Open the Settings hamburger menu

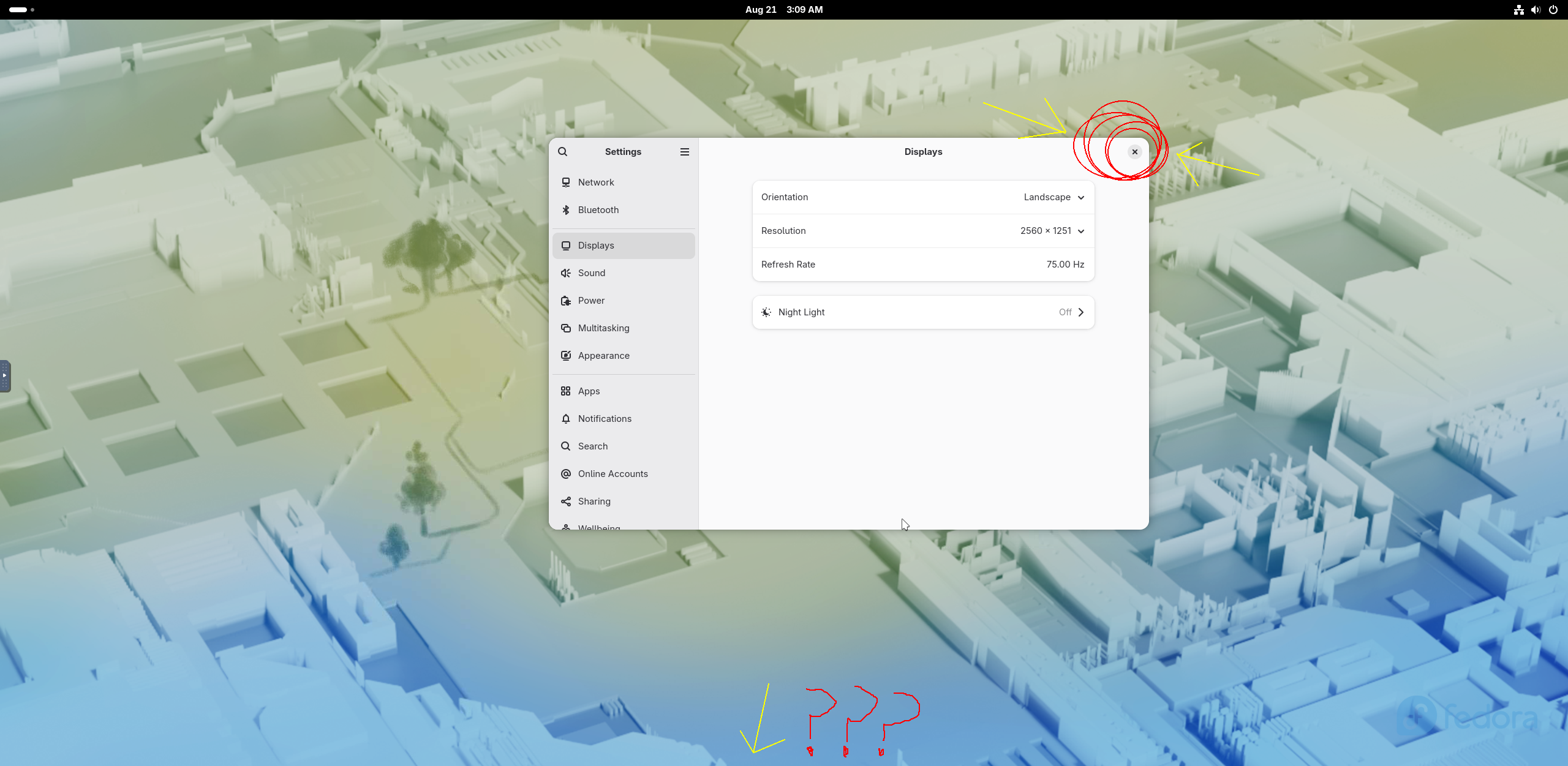click(x=685, y=152)
